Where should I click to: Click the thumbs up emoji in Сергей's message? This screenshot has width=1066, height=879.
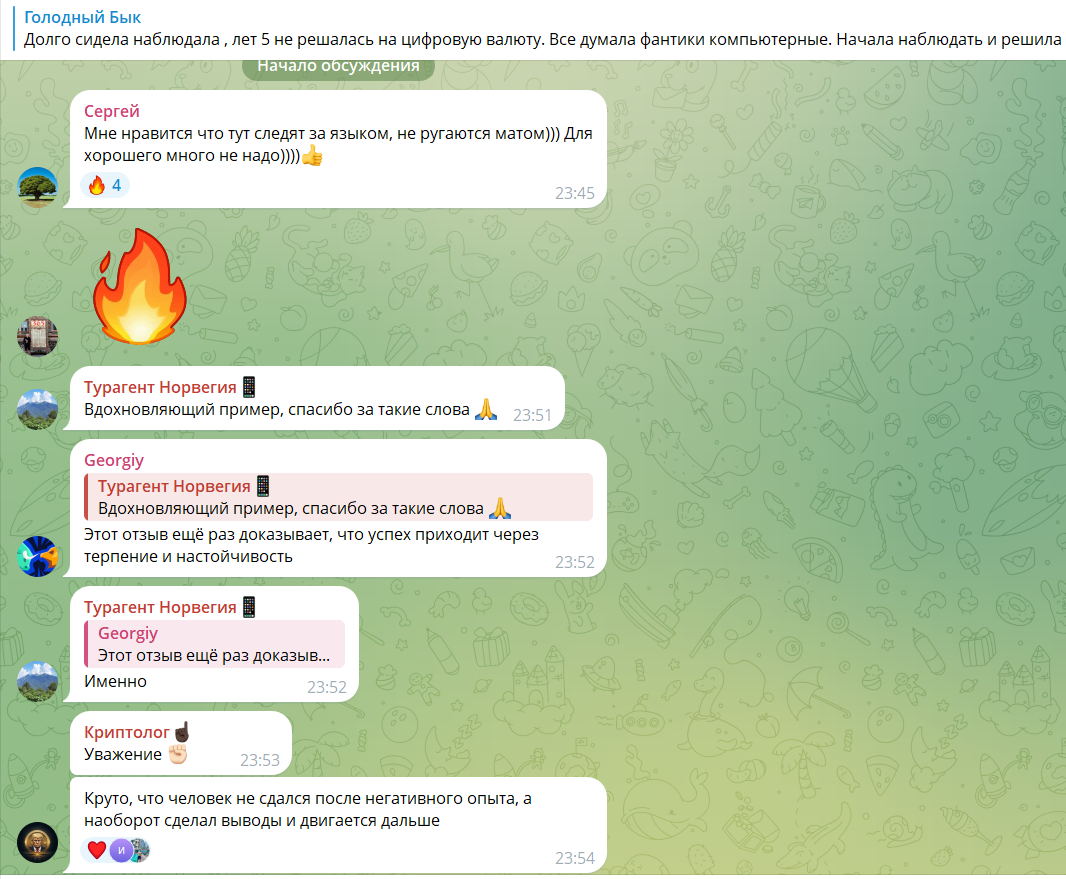[x=312, y=156]
